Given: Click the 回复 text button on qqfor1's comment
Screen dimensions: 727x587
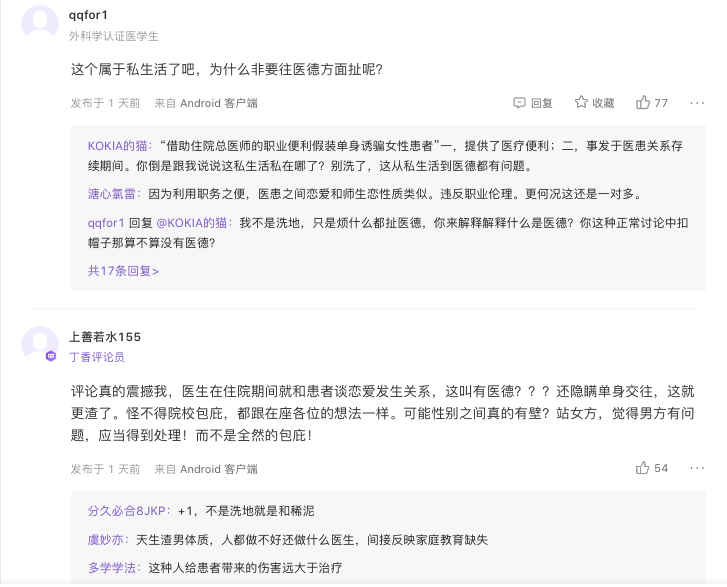Looking at the screenshot, I should pos(542,103).
